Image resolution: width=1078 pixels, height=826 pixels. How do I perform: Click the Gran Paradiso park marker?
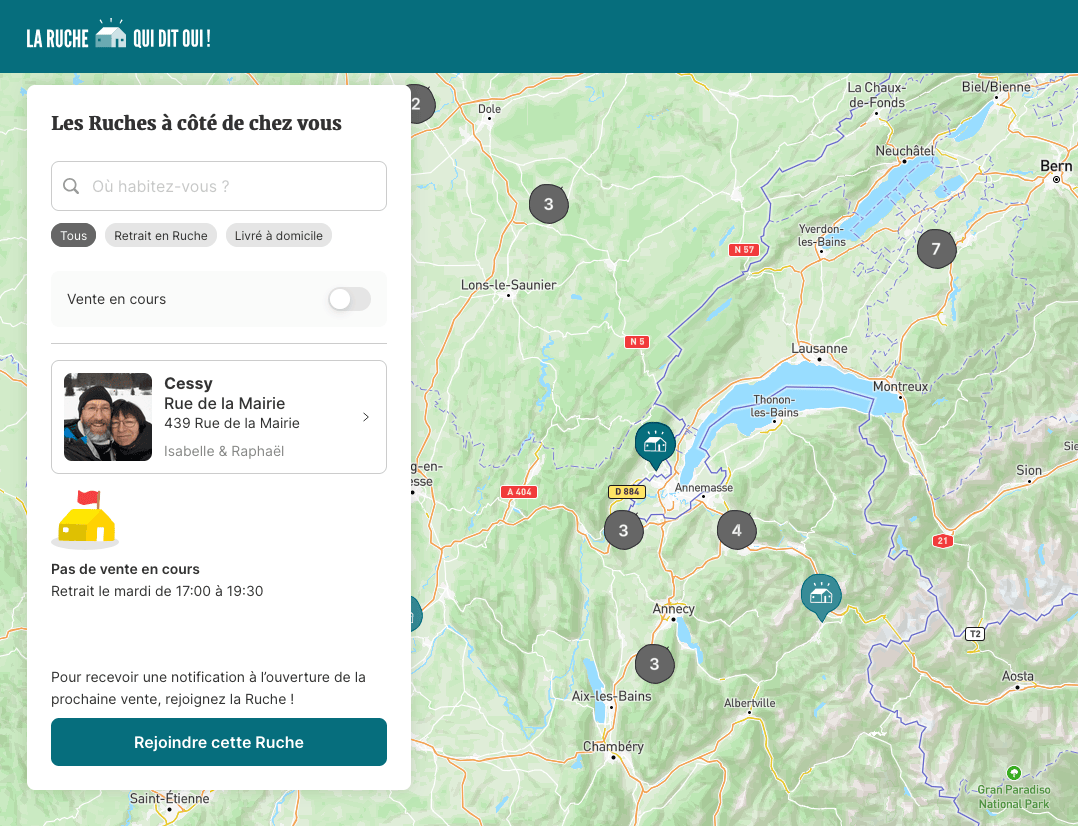click(1013, 773)
